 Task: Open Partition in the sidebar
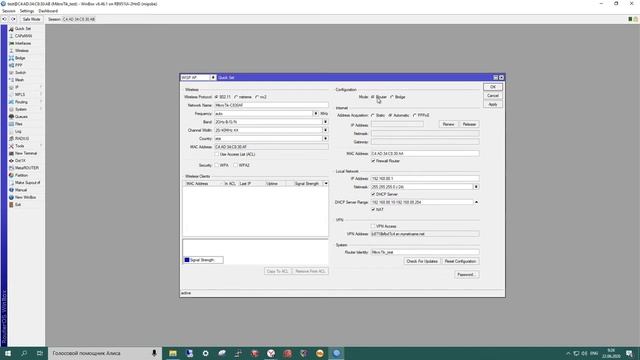21,176
